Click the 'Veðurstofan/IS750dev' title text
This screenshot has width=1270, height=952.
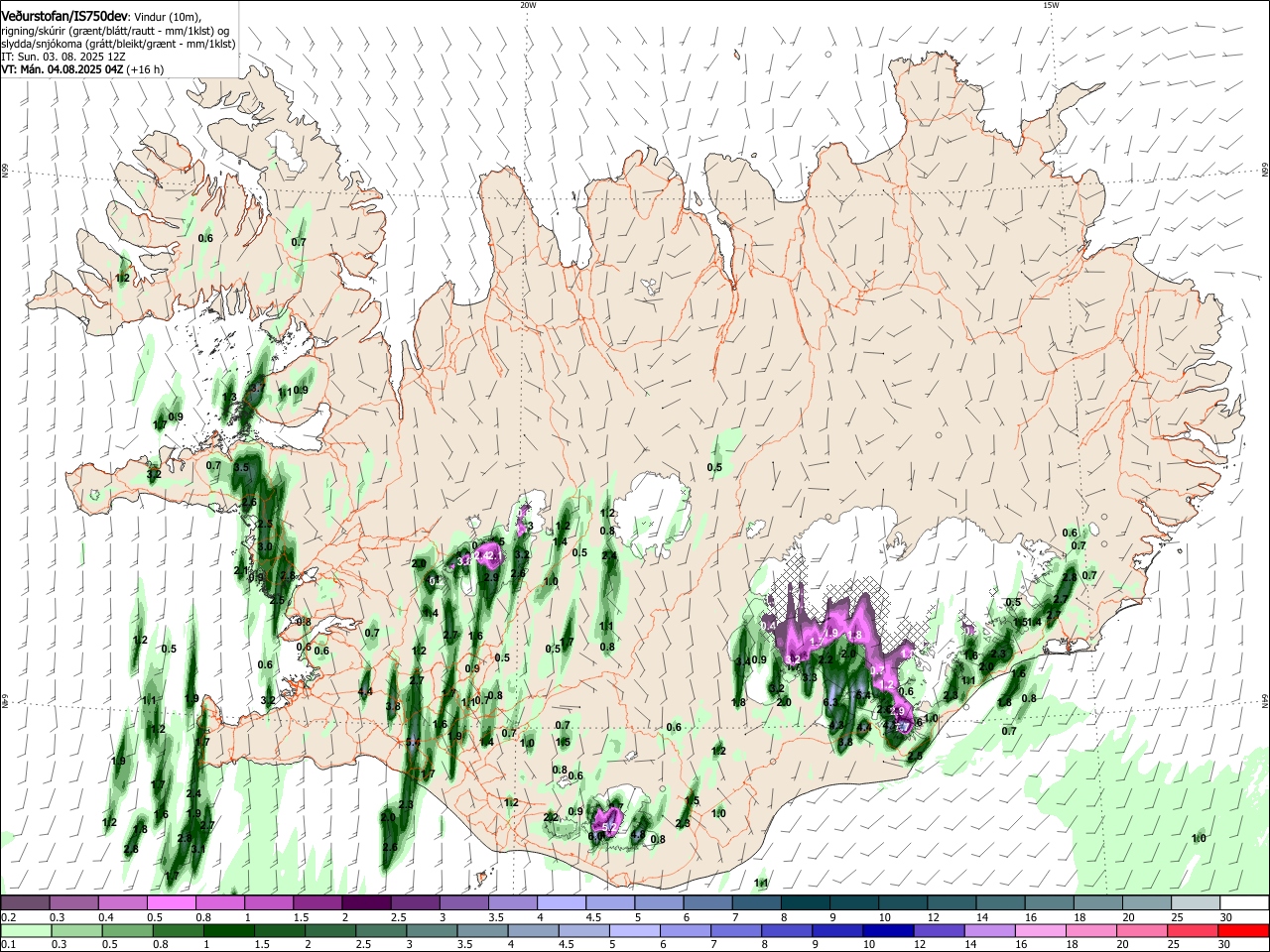coord(64,16)
